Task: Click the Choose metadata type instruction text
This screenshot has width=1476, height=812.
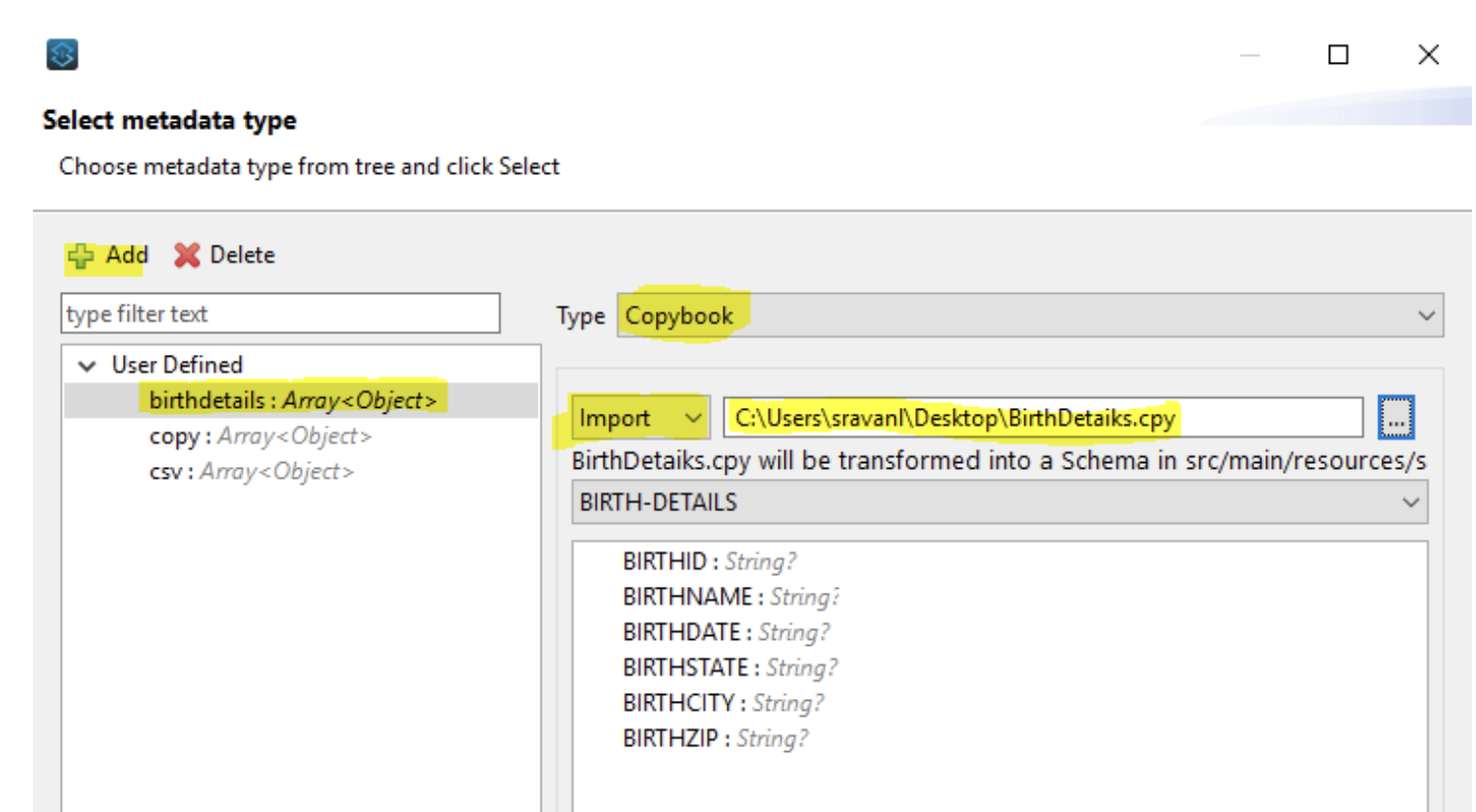Action: click(310, 166)
